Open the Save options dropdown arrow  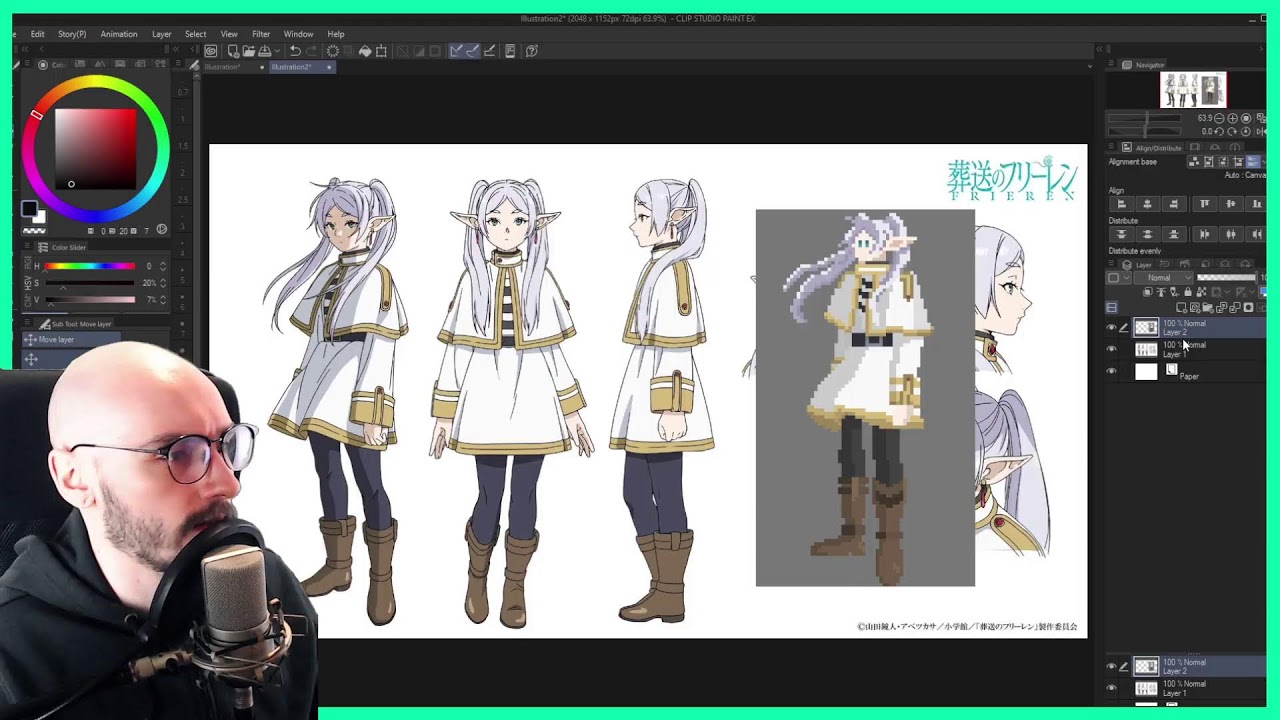click(277, 51)
